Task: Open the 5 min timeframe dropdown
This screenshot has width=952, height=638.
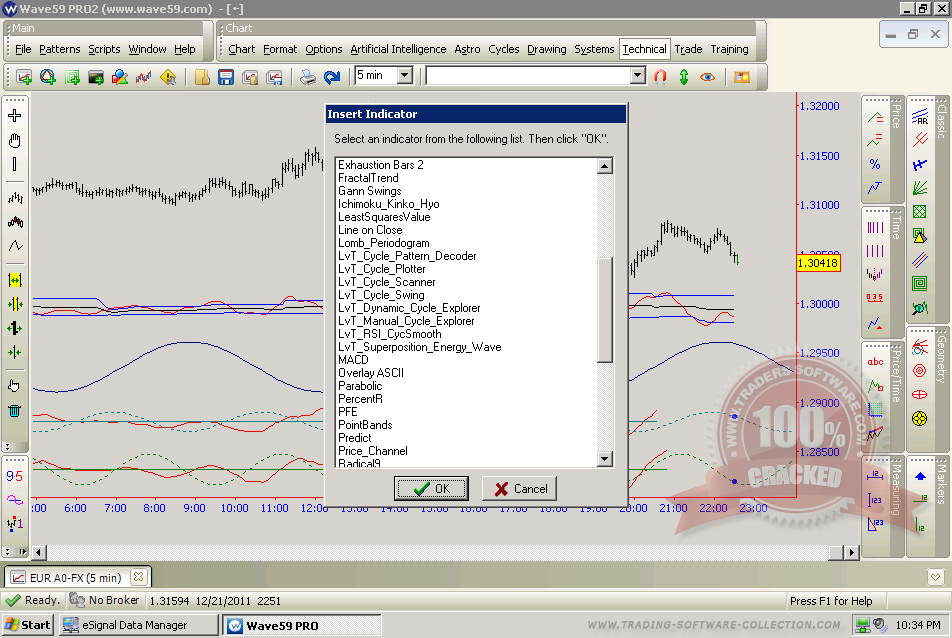Action: 404,76
